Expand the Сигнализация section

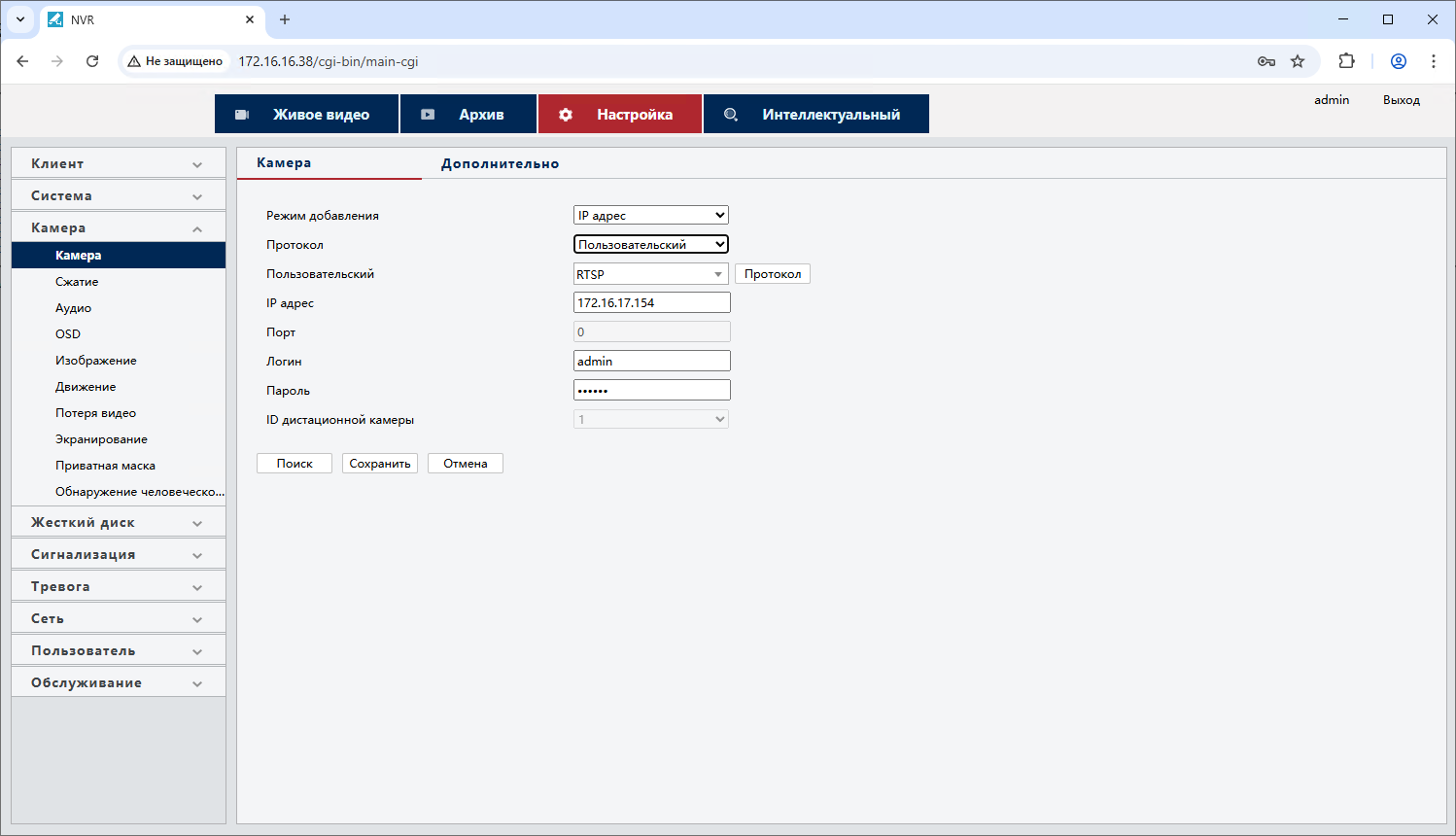pos(119,554)
